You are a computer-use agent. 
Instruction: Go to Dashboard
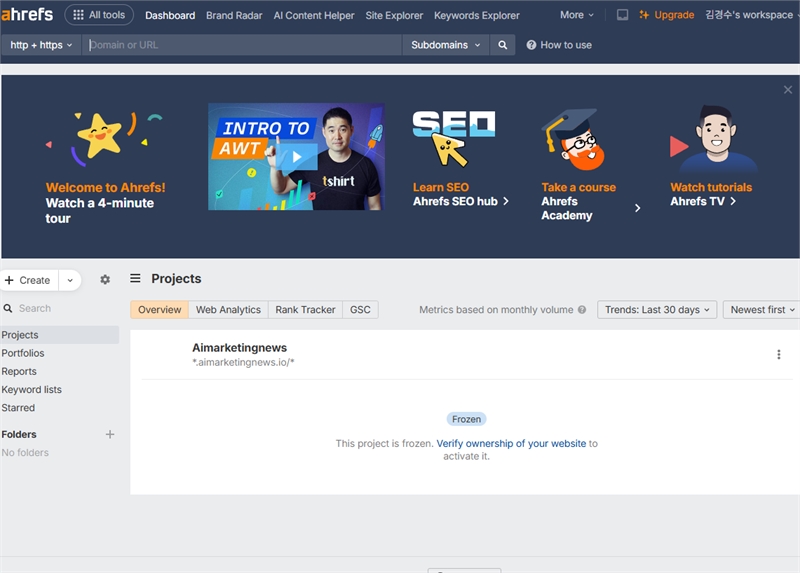(x=170, y=15)
